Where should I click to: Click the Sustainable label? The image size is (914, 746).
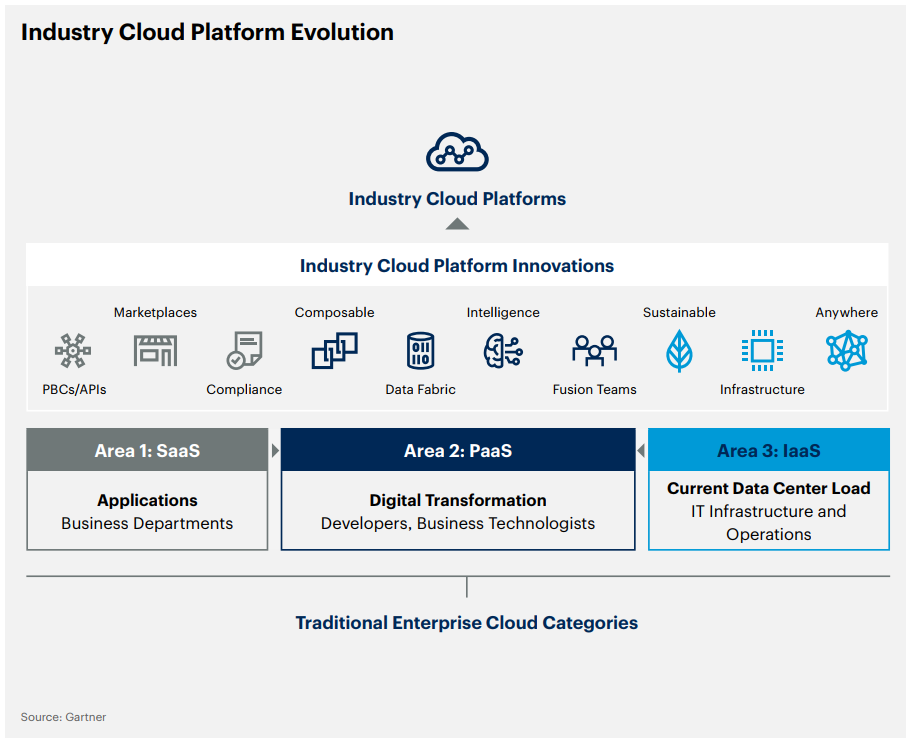point(679,312)
